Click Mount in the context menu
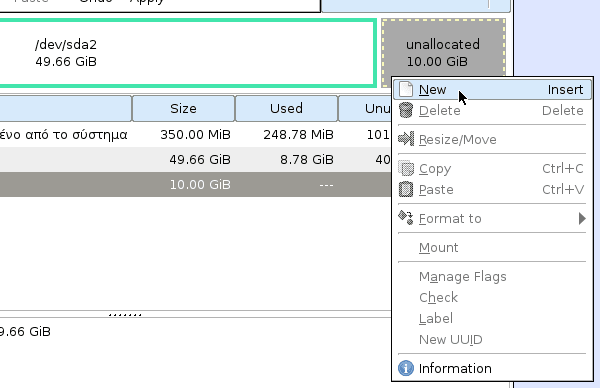Screen dimensions: 600x388 click(x=492, y=248)
